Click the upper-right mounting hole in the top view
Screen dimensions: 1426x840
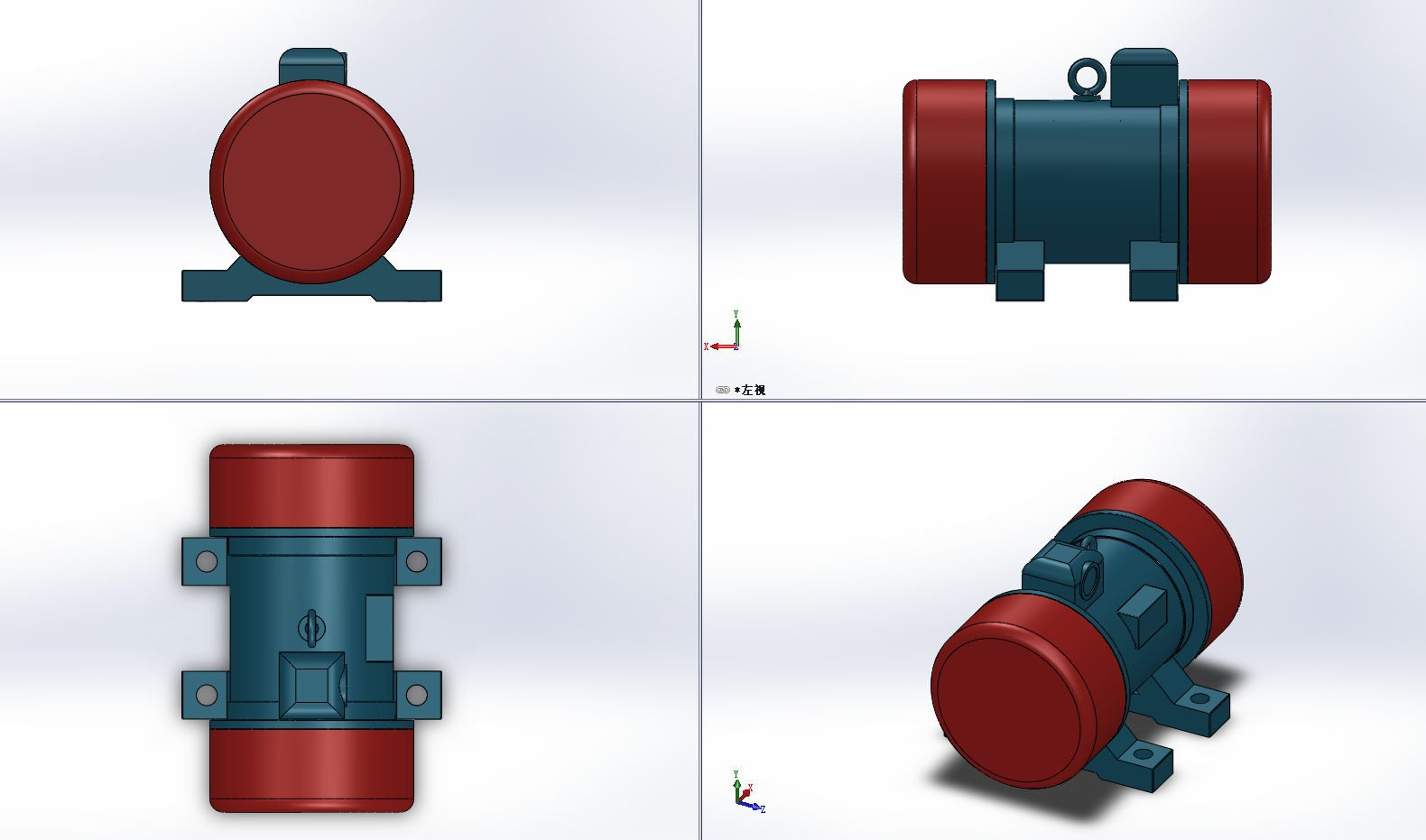click(x=417, y=561)
